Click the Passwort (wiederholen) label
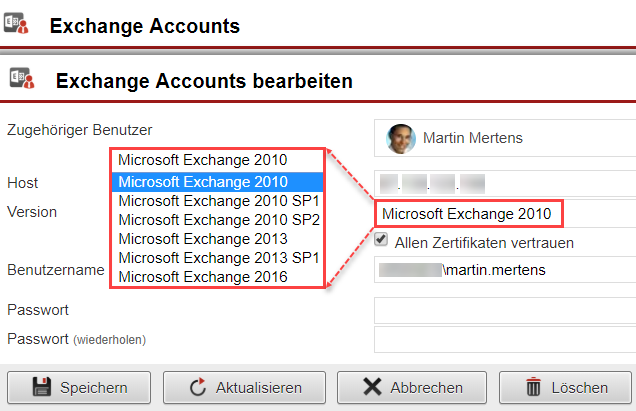Screen dimensions: 636x411 coord(77,339)
